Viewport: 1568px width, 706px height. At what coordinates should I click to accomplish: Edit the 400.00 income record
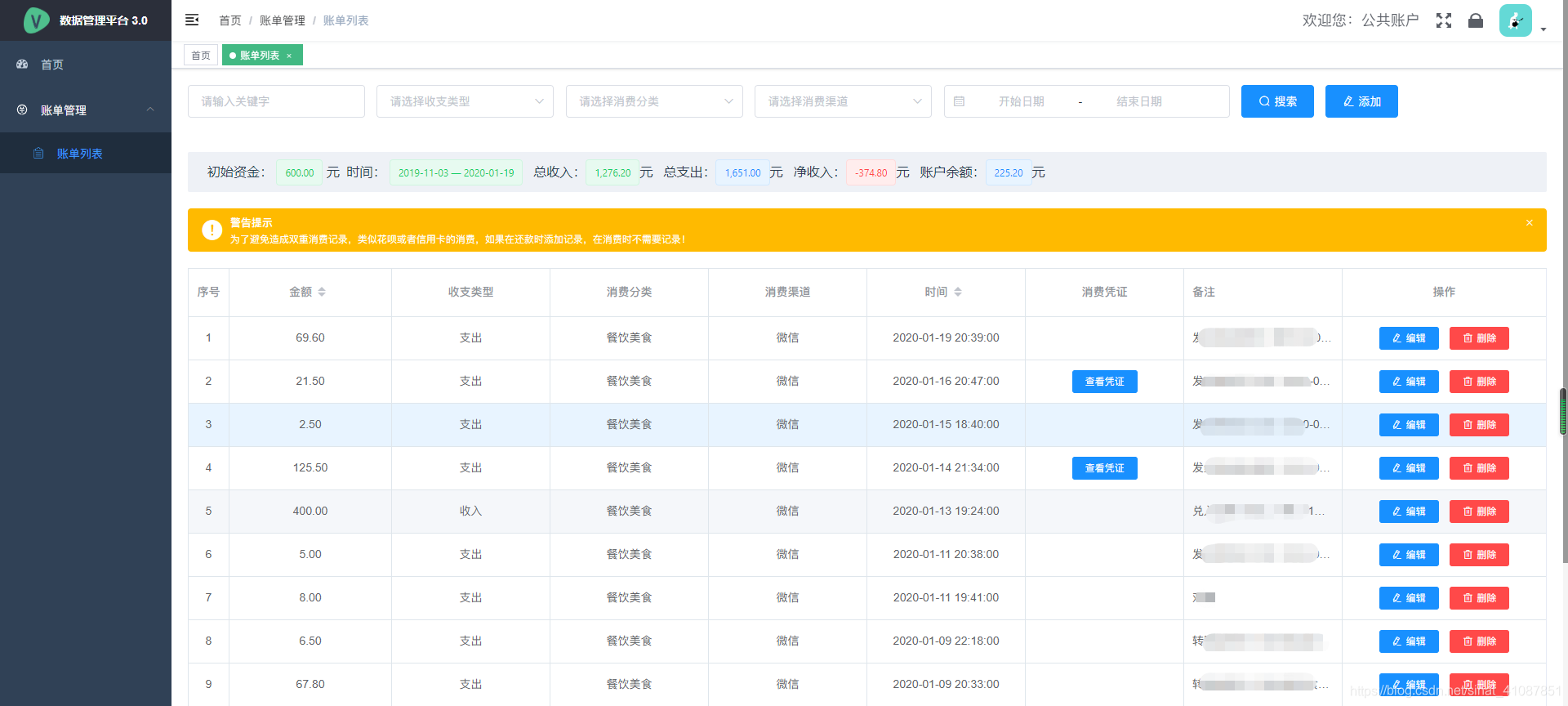(1409, 512)
